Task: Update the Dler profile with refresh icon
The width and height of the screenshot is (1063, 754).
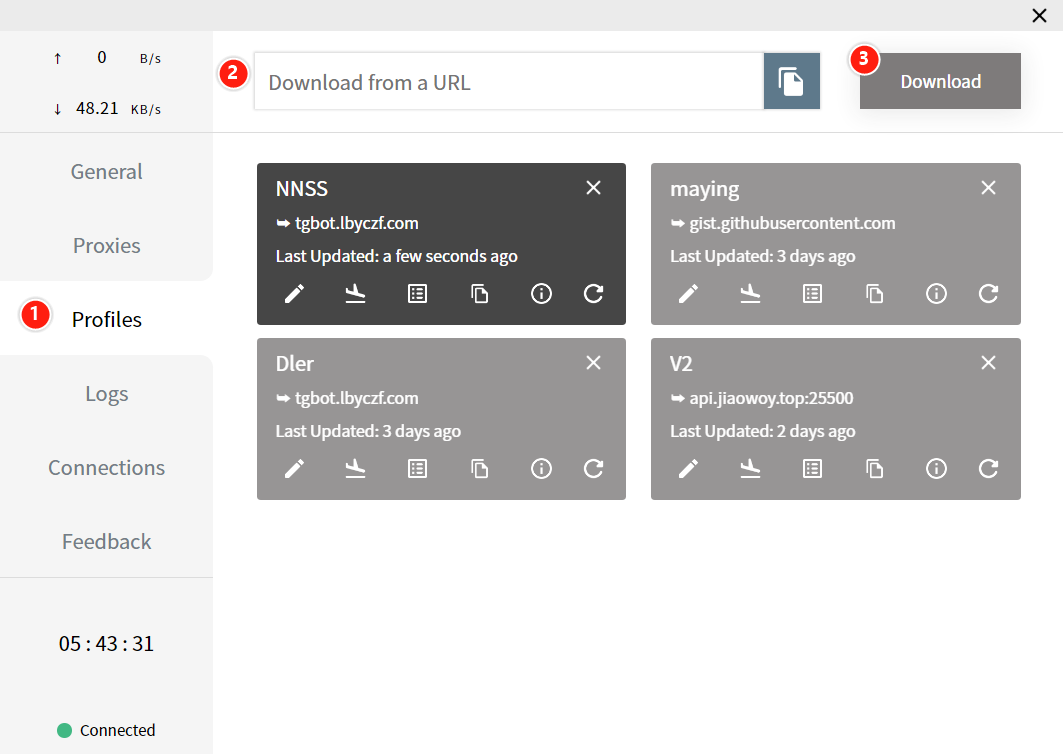Action: click(x=593, y=469)
